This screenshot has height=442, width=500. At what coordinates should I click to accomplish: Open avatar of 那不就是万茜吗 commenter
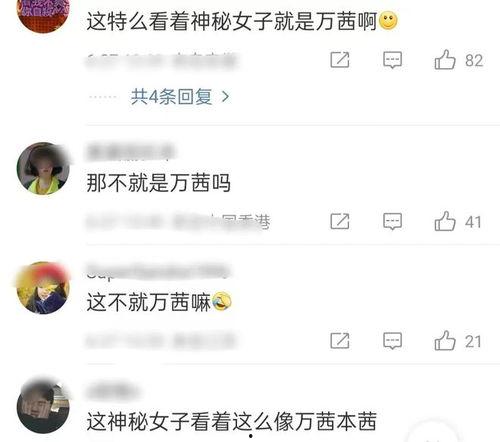coord(43,168)
